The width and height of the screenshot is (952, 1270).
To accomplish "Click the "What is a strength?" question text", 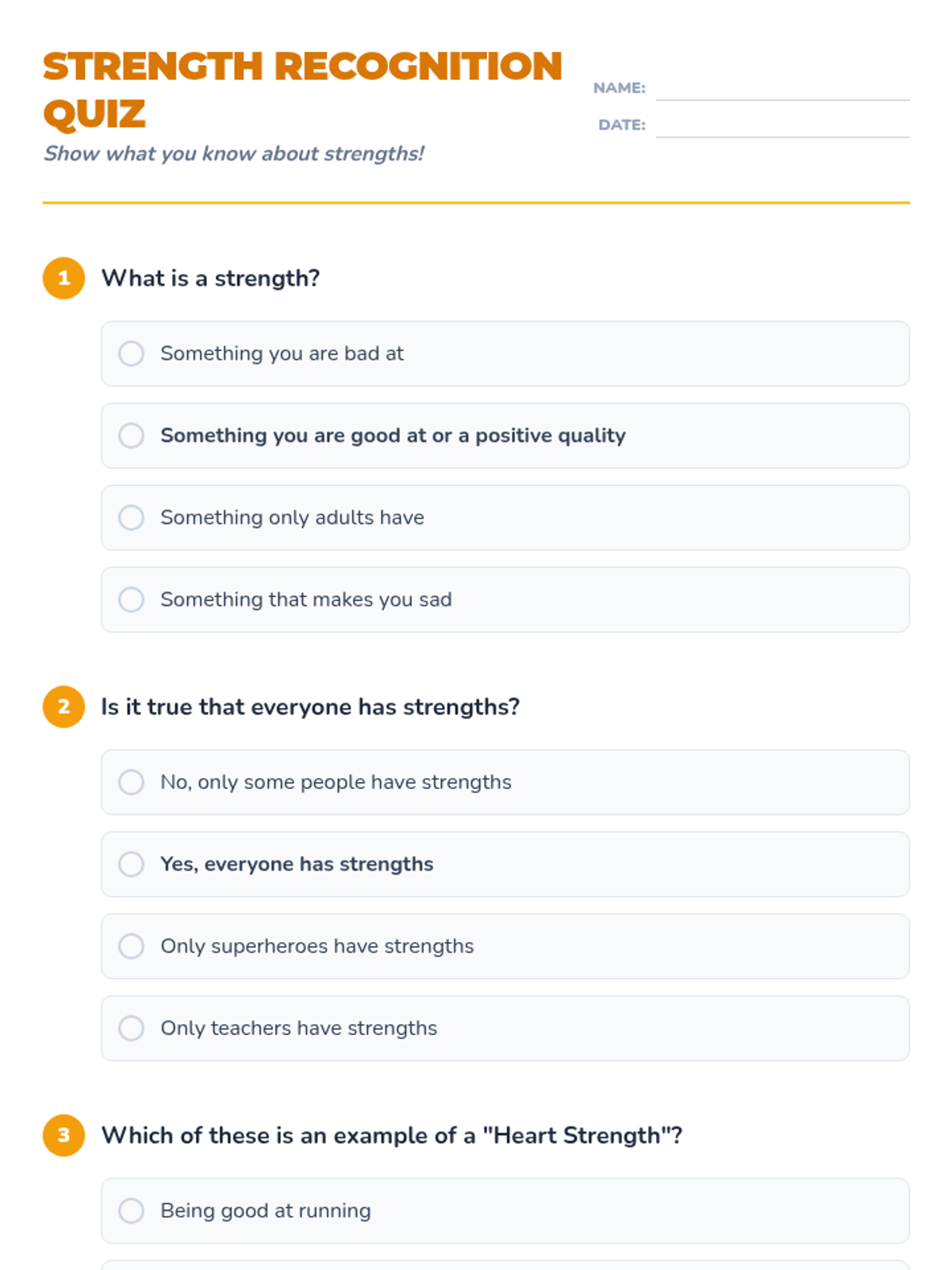I will 210,278.
